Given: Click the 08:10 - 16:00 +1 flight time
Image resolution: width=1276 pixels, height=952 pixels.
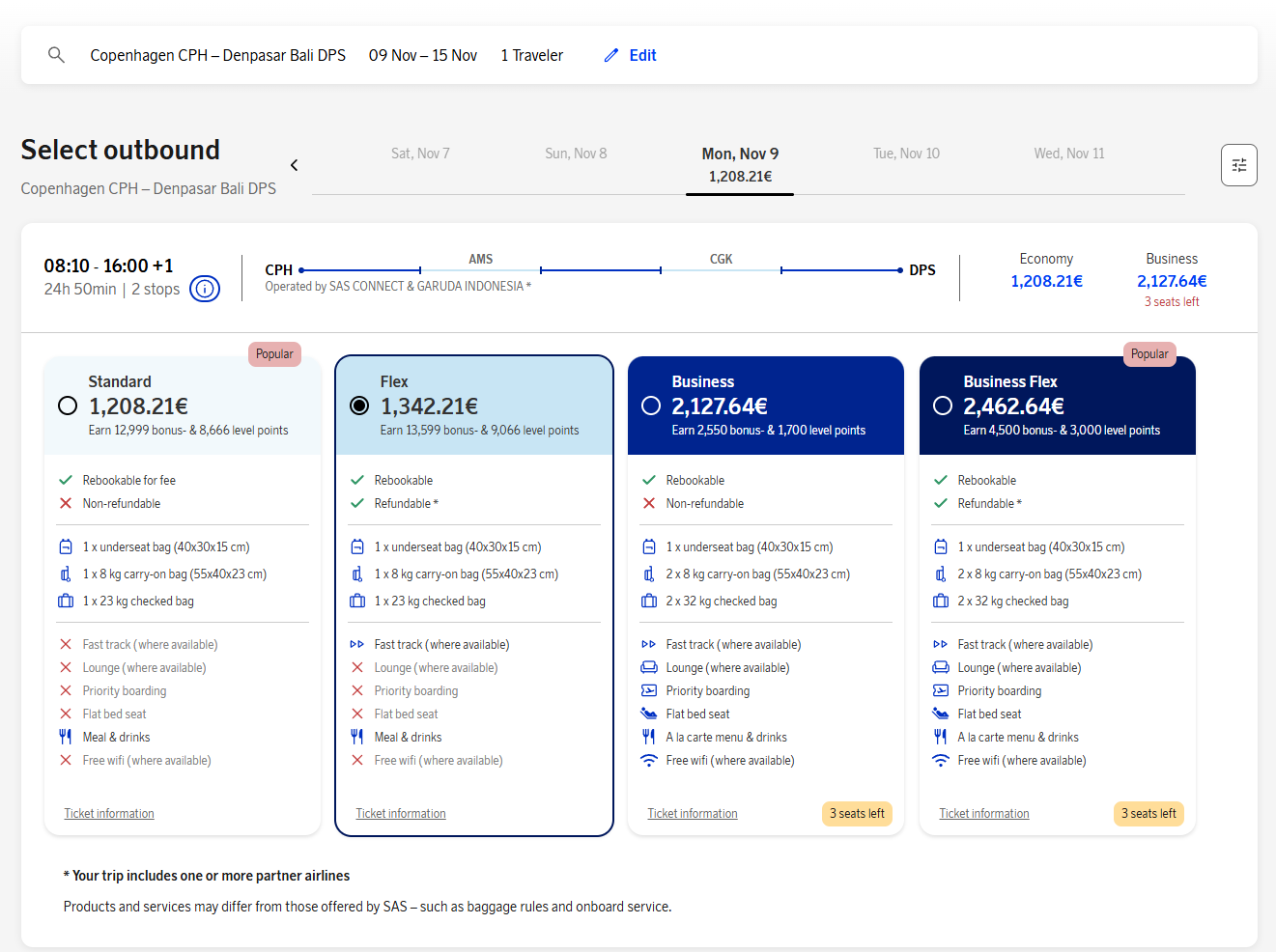Looking at the screenshot, I should (108, 266).
